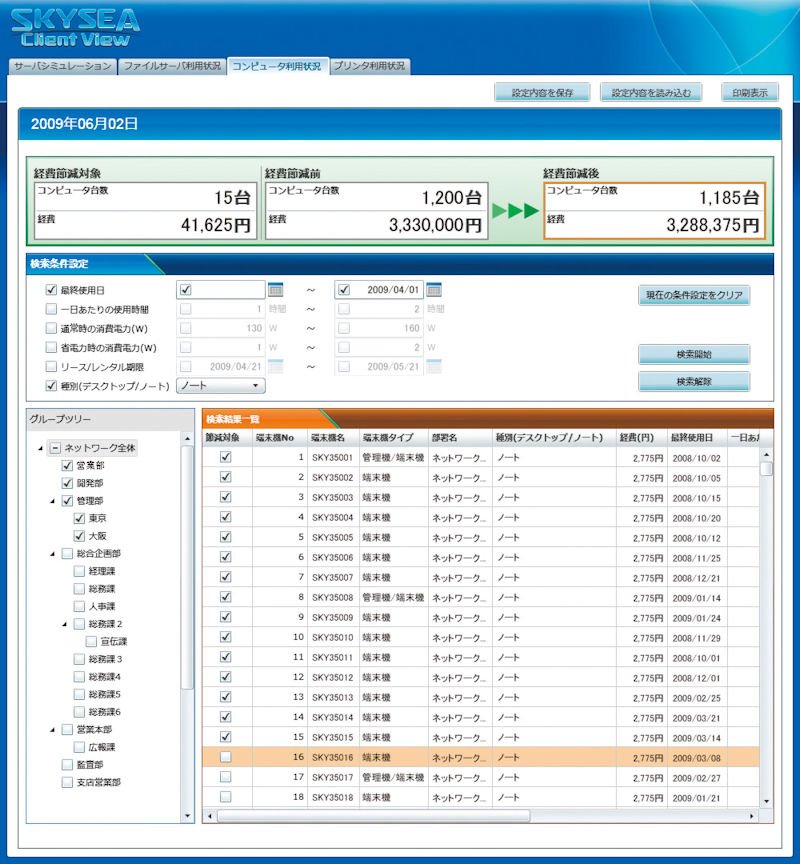Select 東京 tree item label
The image size is (800, 864).
(98, 518)
